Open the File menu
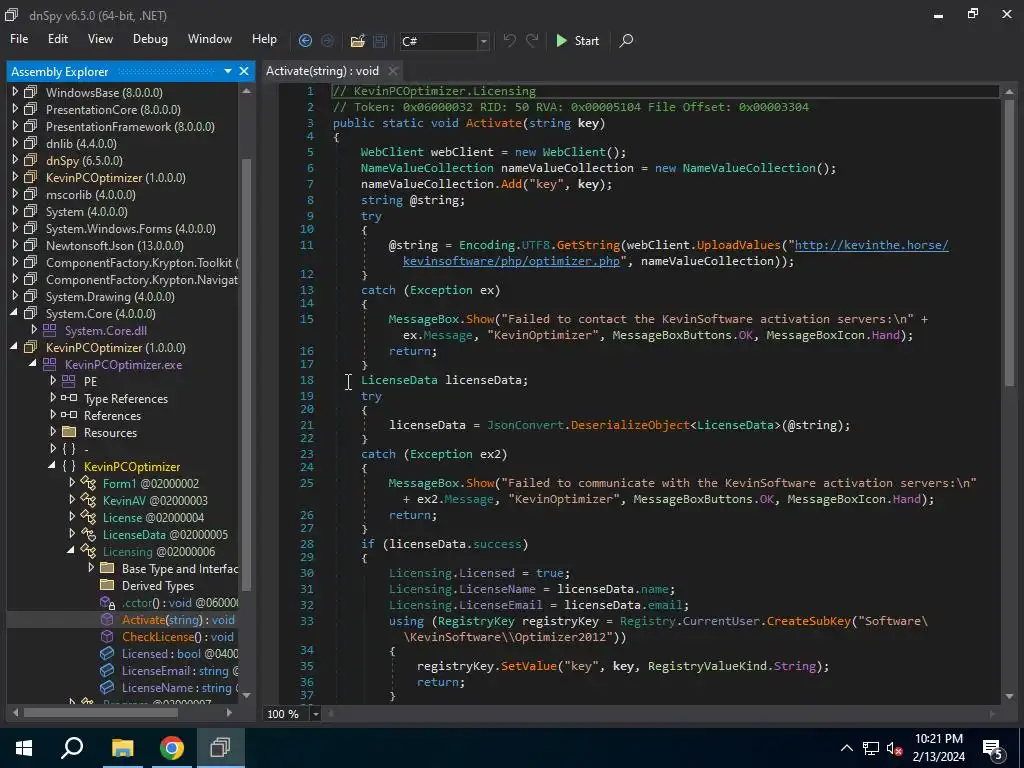 pyautogui.click(x=19, y=39)
